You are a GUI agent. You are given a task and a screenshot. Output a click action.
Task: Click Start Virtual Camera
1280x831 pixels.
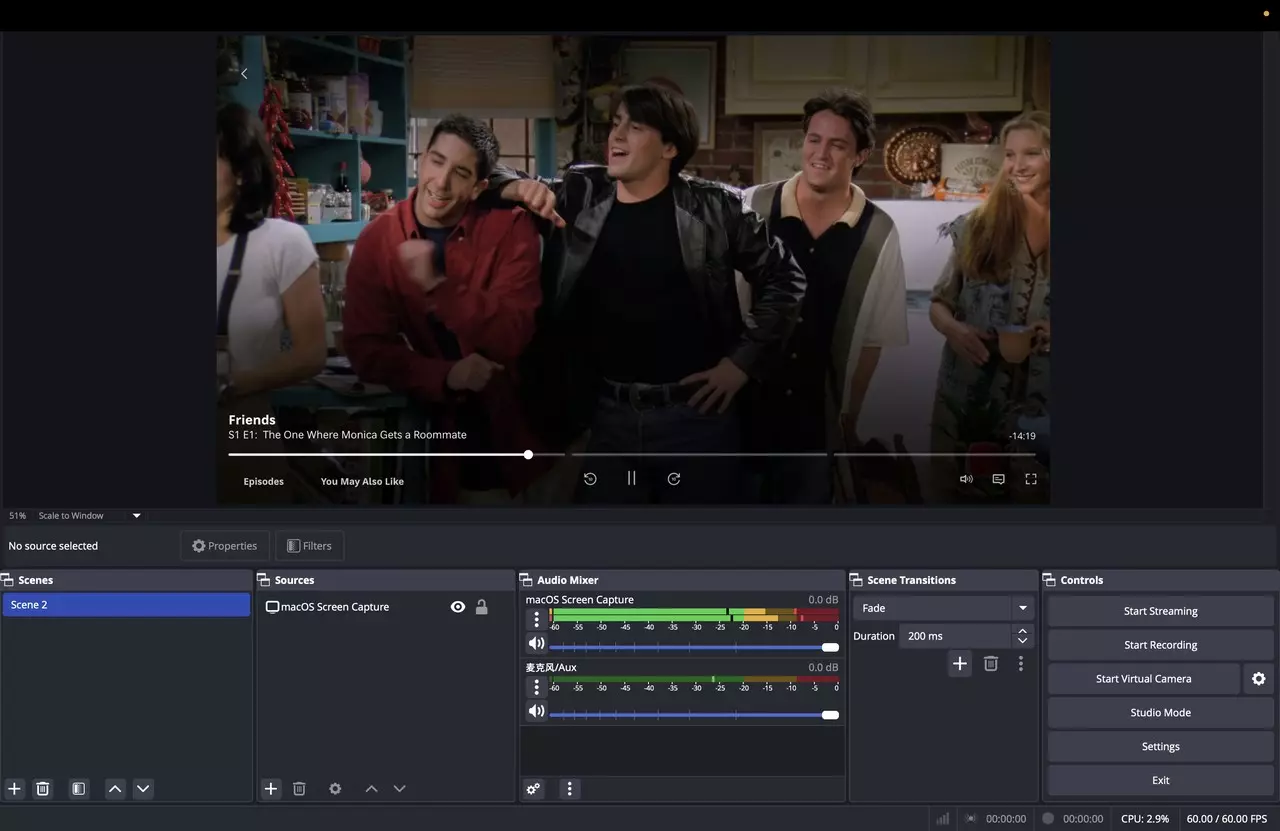[1143, 679]
